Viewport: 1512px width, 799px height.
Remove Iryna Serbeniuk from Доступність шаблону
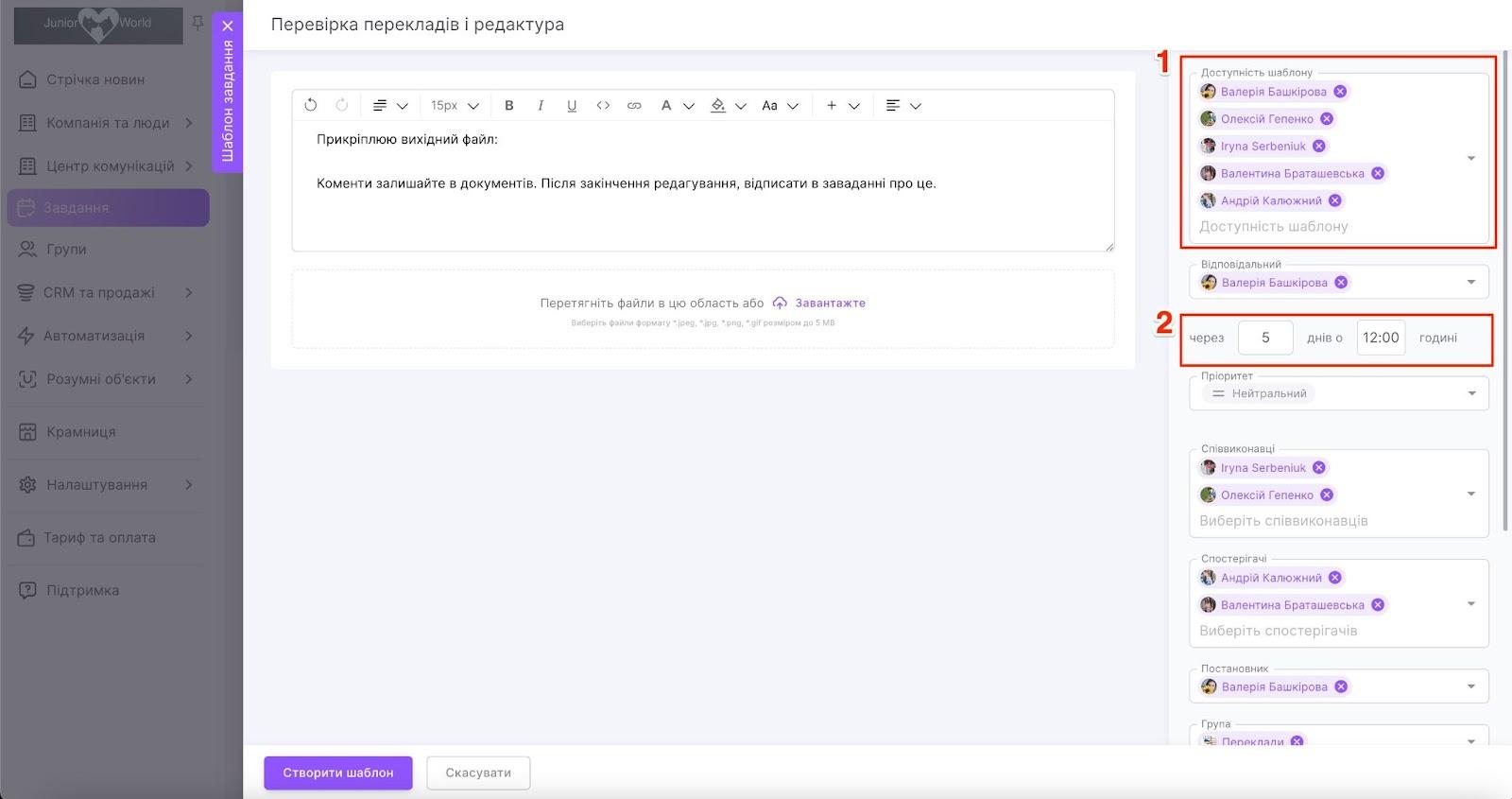(1319, 147)
